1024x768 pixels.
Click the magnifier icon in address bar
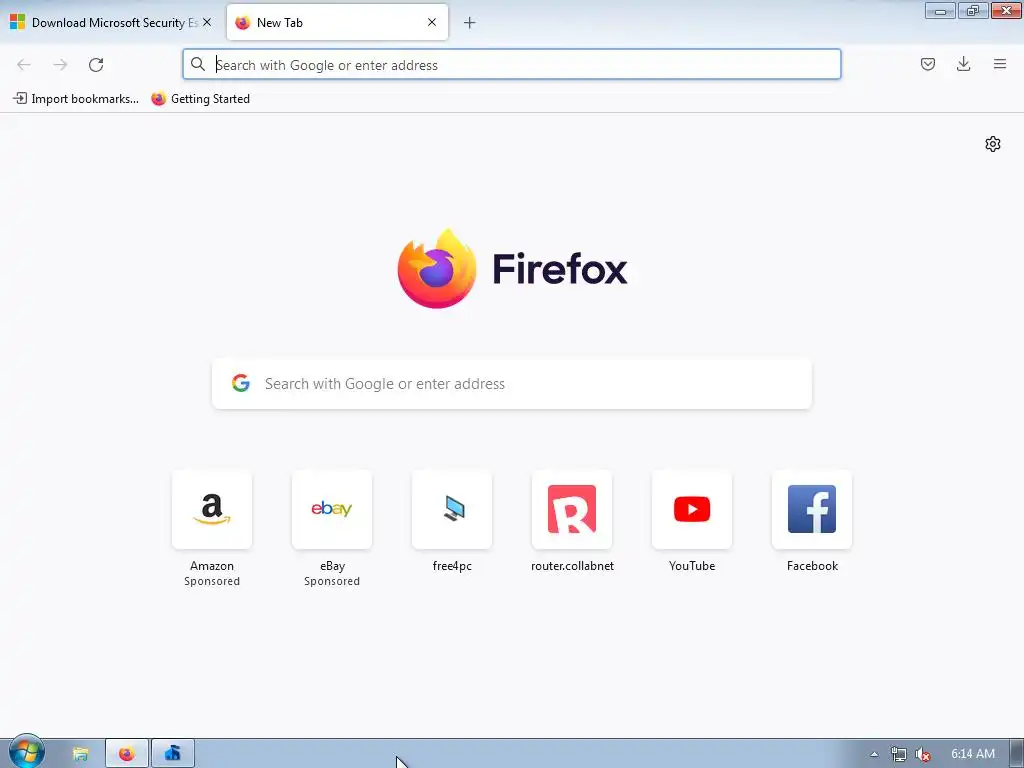pyautogui.click(x=198, y=64)
